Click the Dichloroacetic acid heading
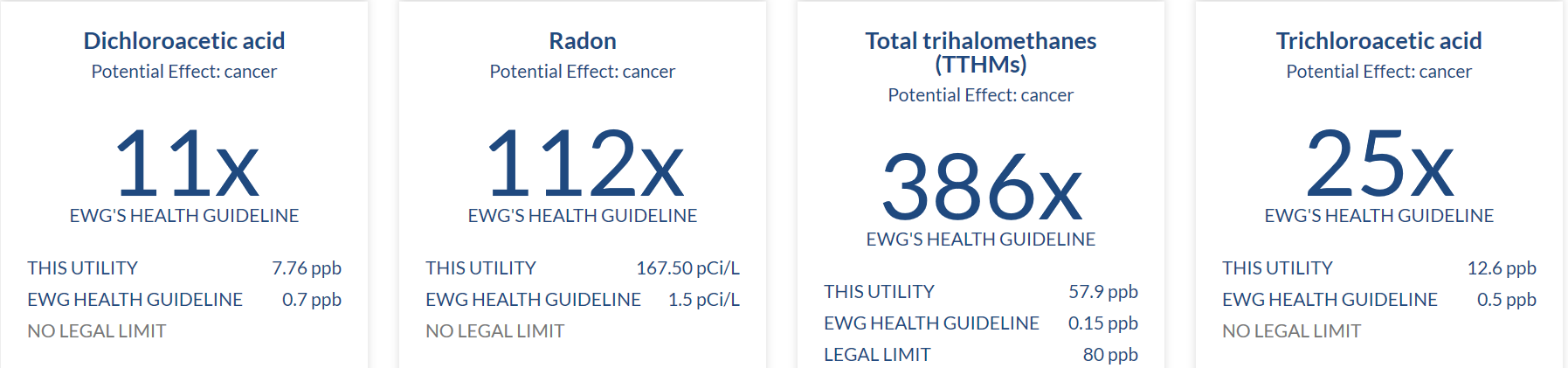Viewport: 1568px width, 368px height. [x=184, y=41]
